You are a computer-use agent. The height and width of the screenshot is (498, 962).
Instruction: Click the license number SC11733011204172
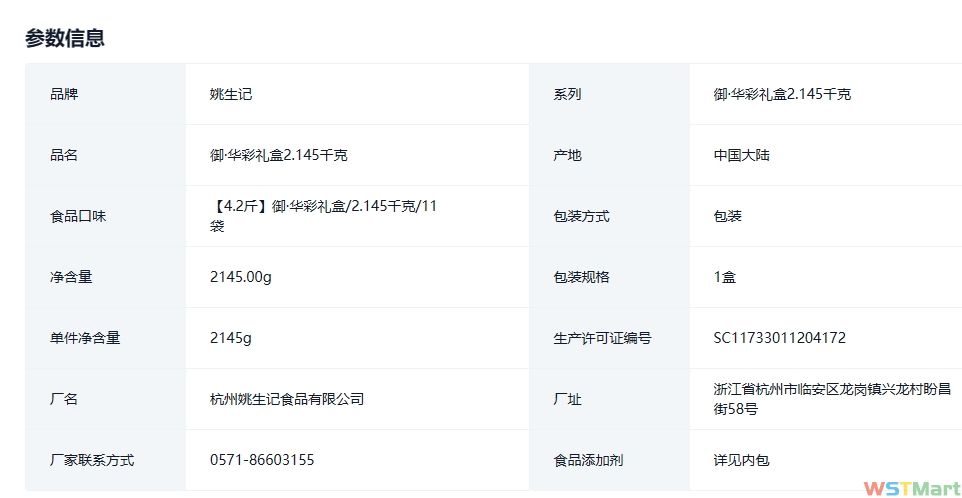tap(779, 338)
